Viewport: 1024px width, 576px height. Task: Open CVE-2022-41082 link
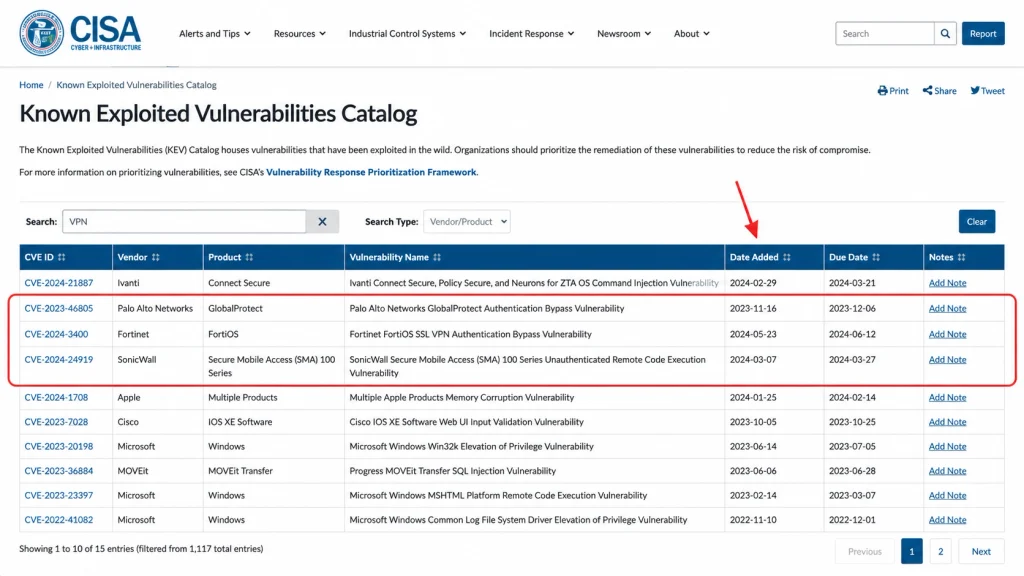pos(59,520)
